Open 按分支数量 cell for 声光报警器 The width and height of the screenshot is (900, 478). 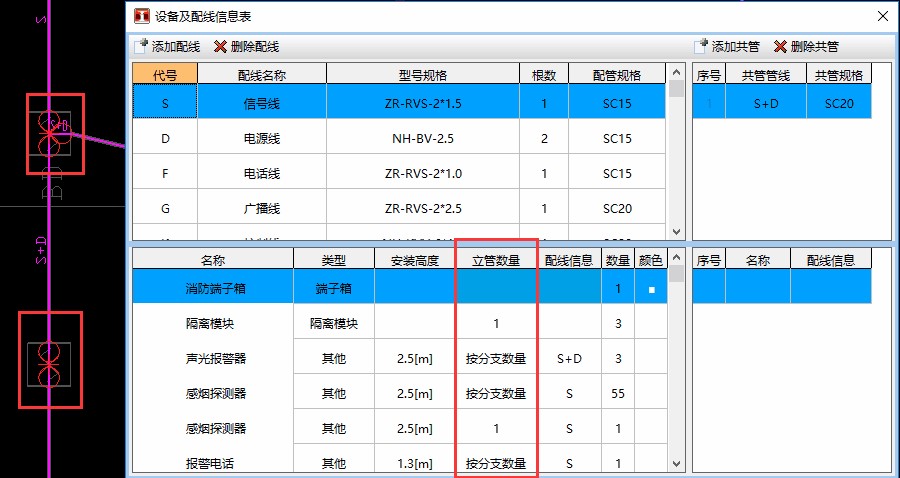click(x=496, y=359)
